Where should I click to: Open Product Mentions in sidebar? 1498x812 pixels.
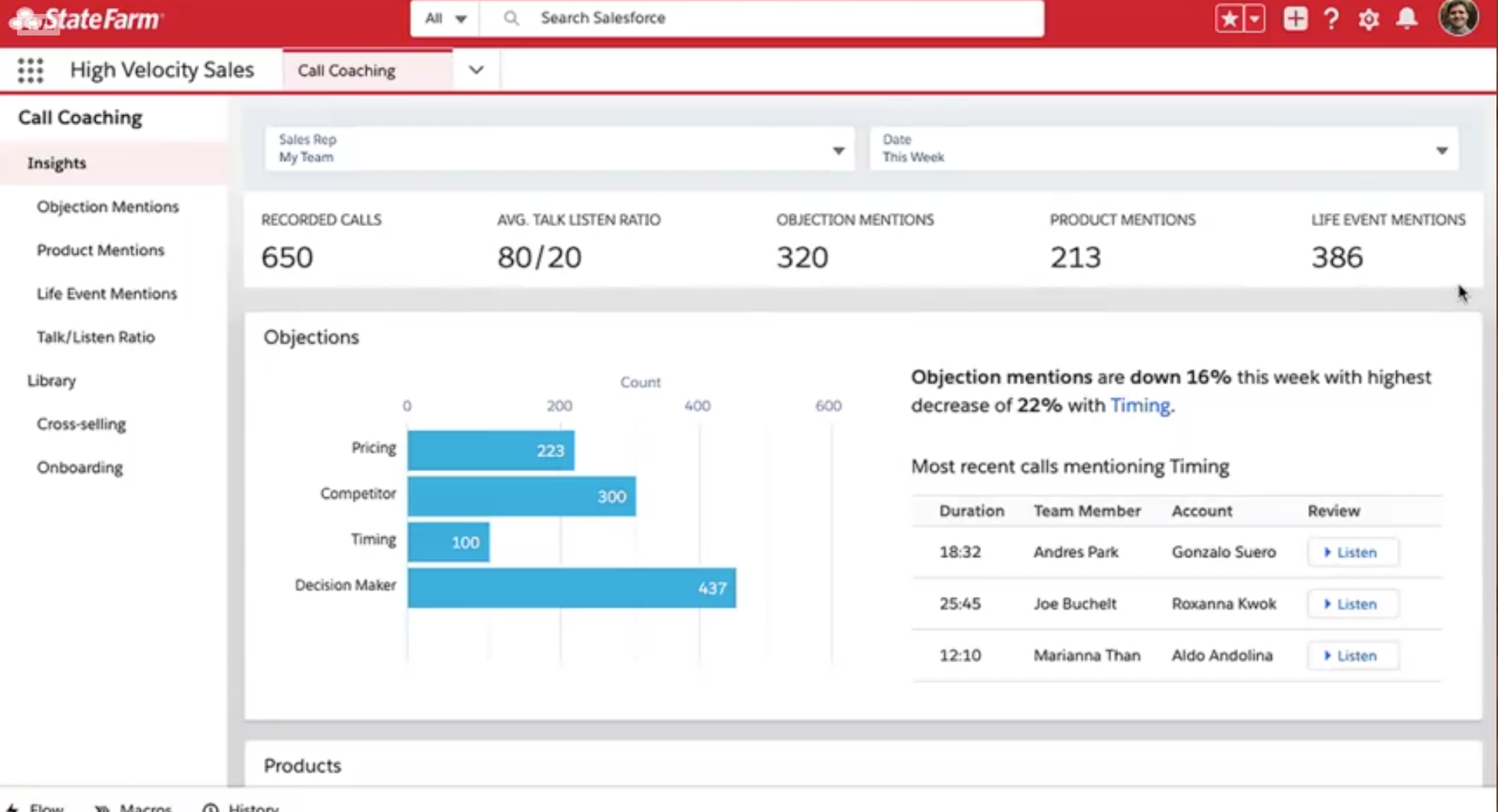100,250
